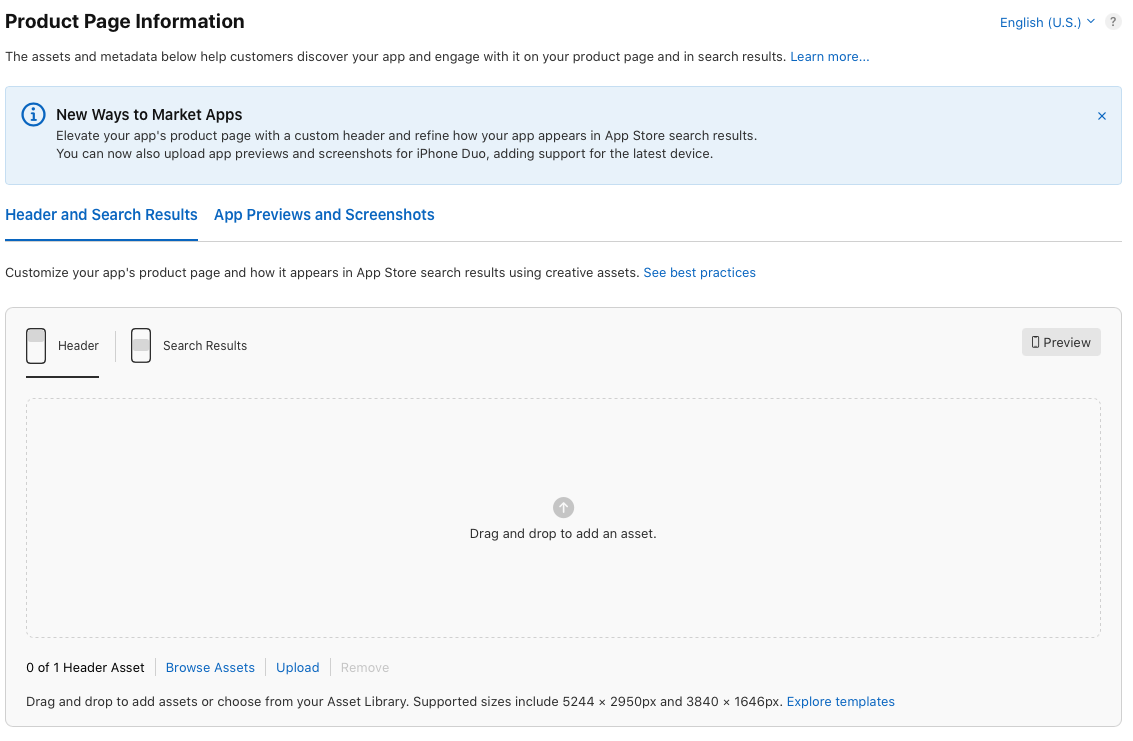The image size is (1133, 741).
Task: Click the Product Page Information heading
Action: [x=124, y=21]
